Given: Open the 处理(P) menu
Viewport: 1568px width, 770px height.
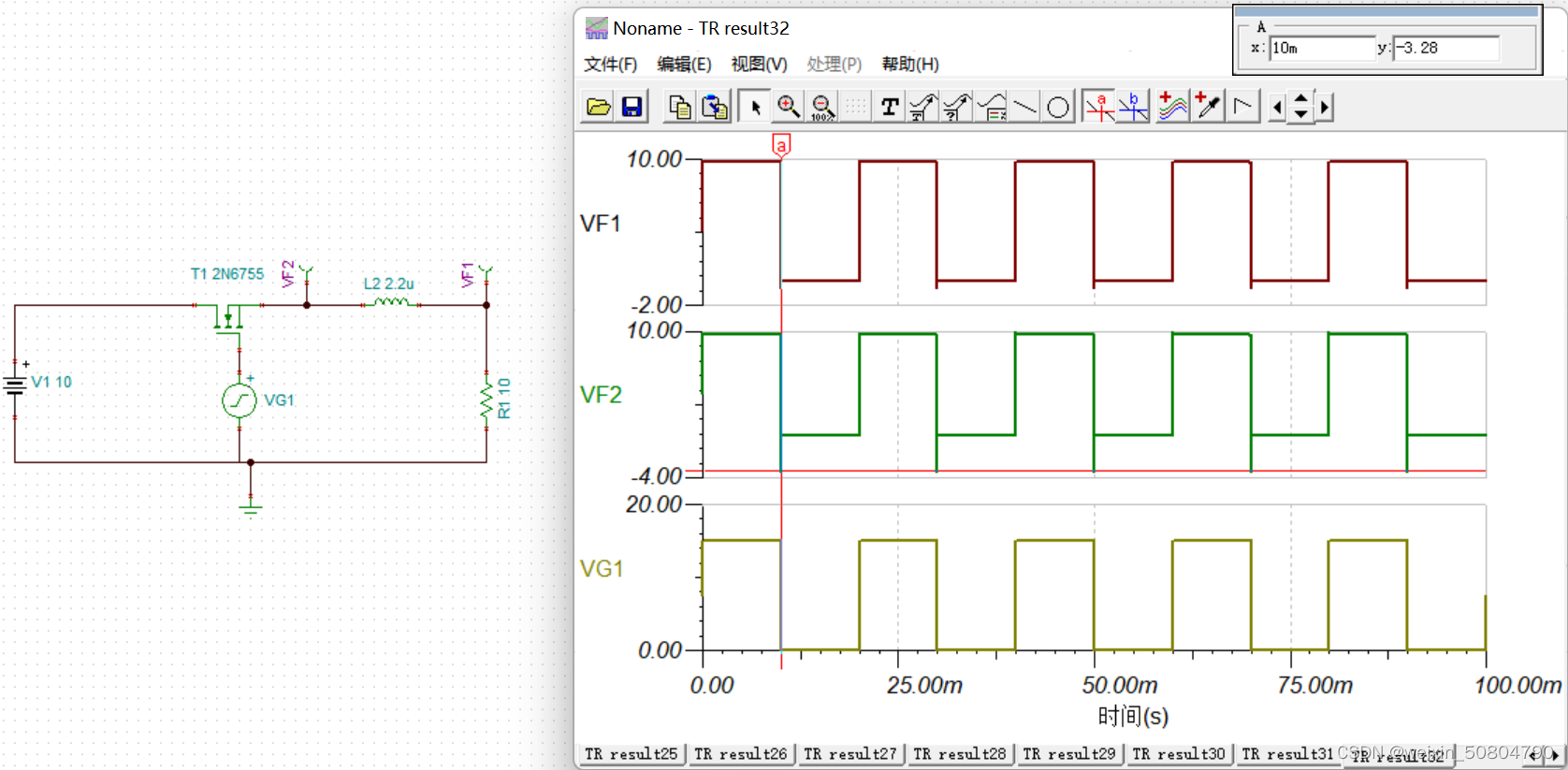Looking at the screenshot, I should 834,64.
